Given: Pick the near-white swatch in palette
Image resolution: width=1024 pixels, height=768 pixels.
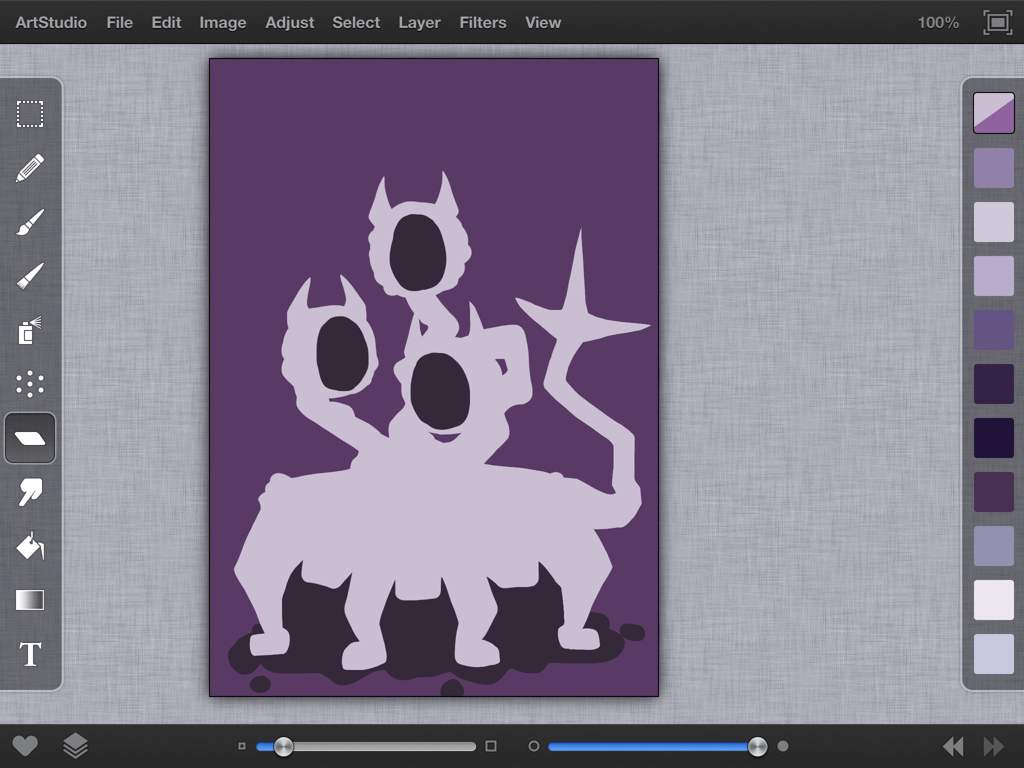Looking at the screenshot, I should pyautogui.click(x=993, y=600).
